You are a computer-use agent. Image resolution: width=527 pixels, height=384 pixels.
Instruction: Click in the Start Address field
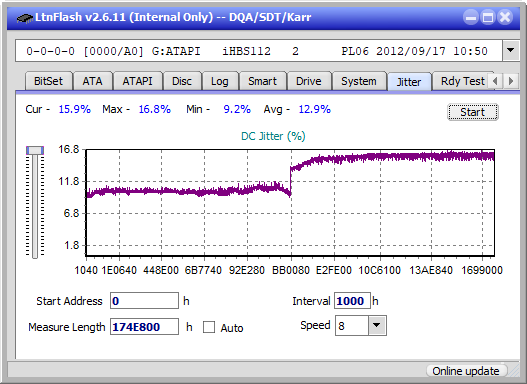(144, 301)
